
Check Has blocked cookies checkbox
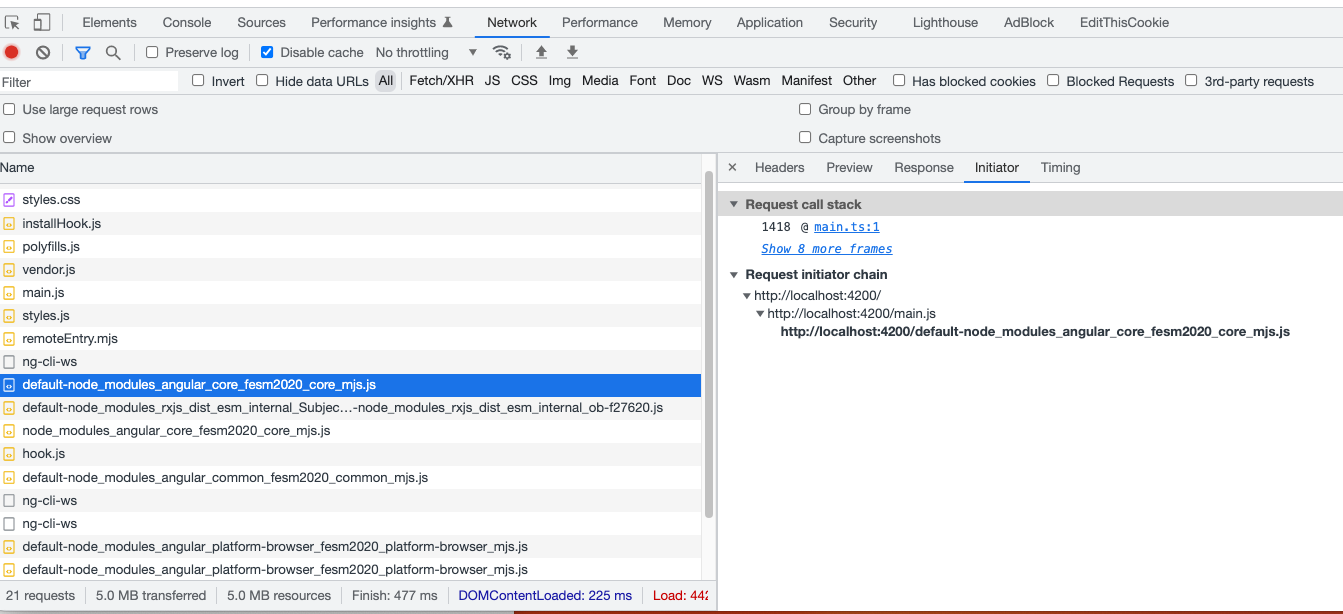tap(899, 81)
